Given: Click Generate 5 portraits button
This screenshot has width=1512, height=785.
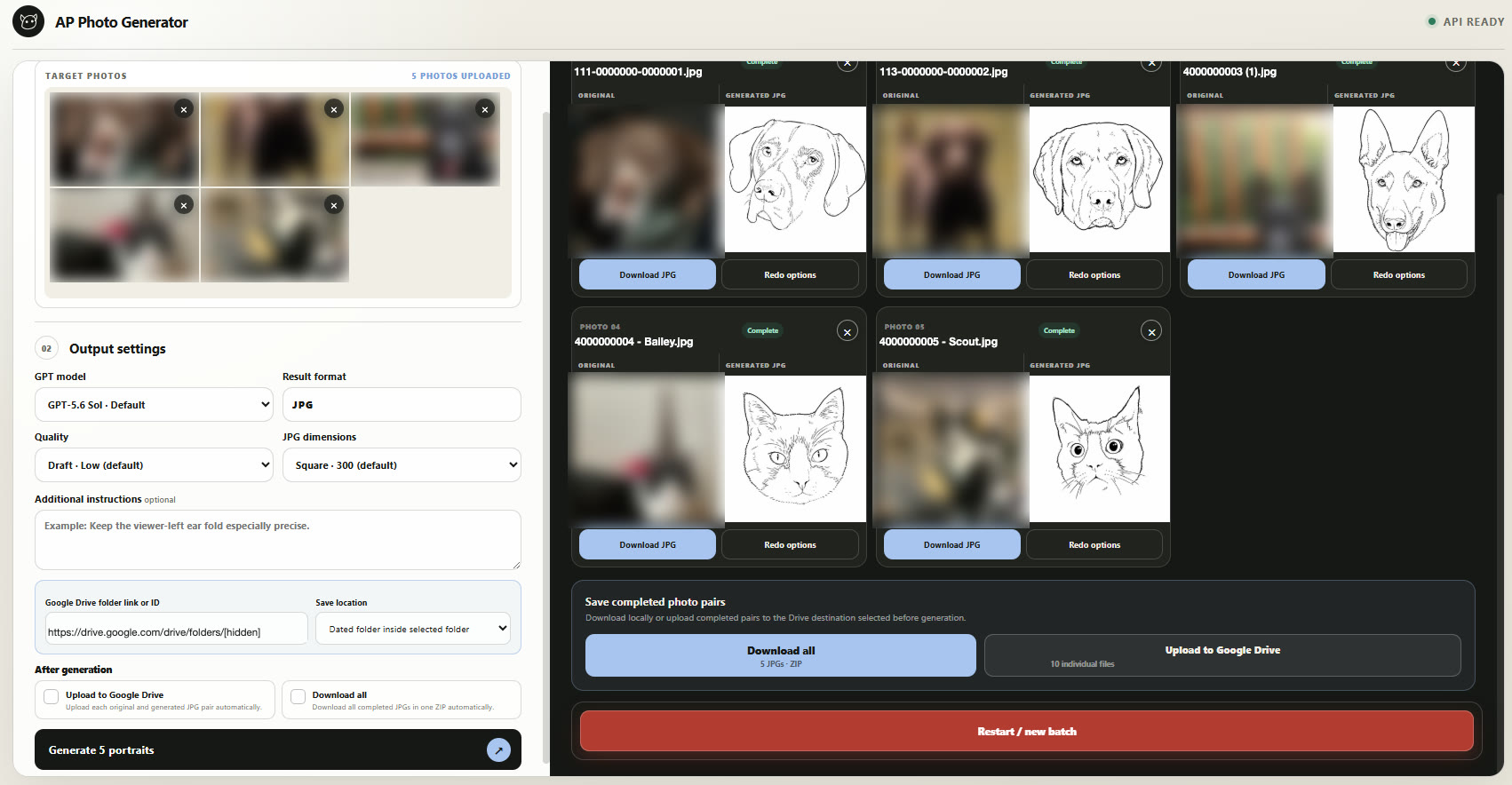Looking at the screenshot, I should (x=278, y=750).
